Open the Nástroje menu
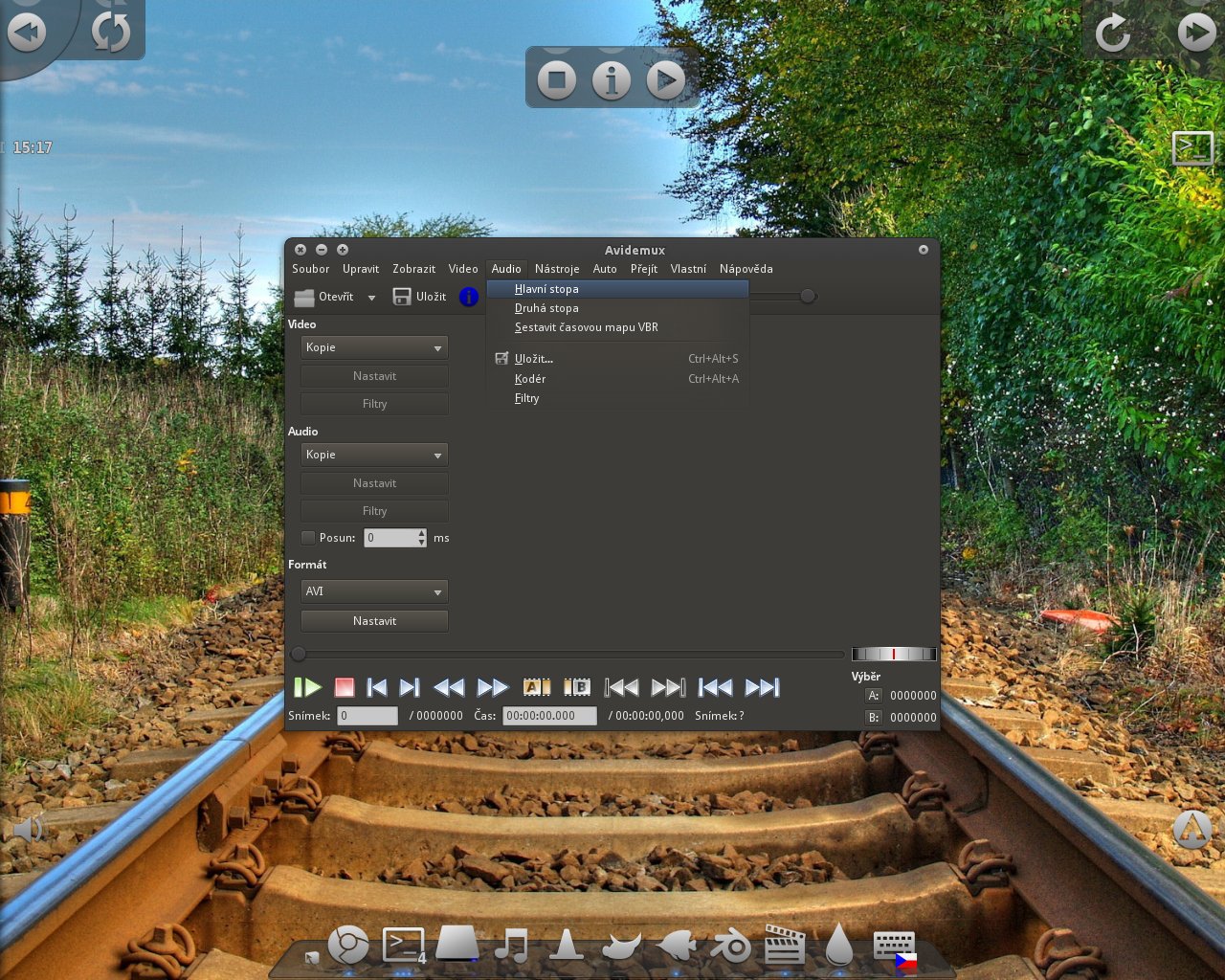This screenshot has height=980, width=1225. click(557, 269)
